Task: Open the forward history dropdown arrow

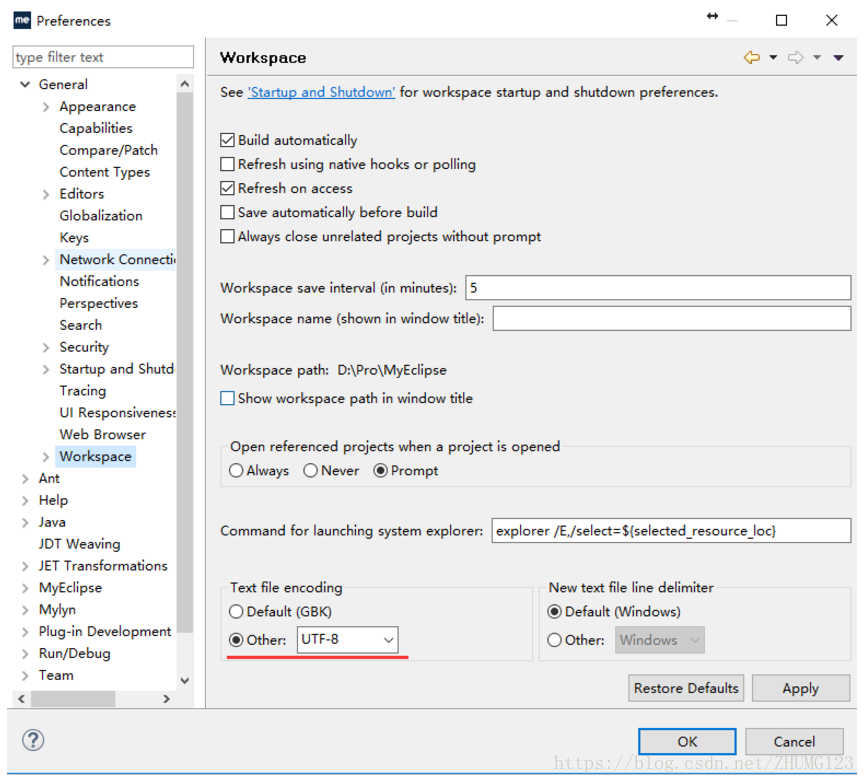Action: pos(817,57)
